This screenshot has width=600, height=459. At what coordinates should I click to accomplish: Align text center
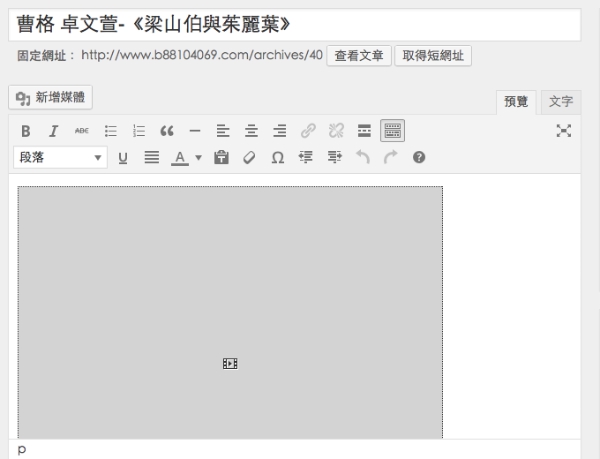click(251, 131)
